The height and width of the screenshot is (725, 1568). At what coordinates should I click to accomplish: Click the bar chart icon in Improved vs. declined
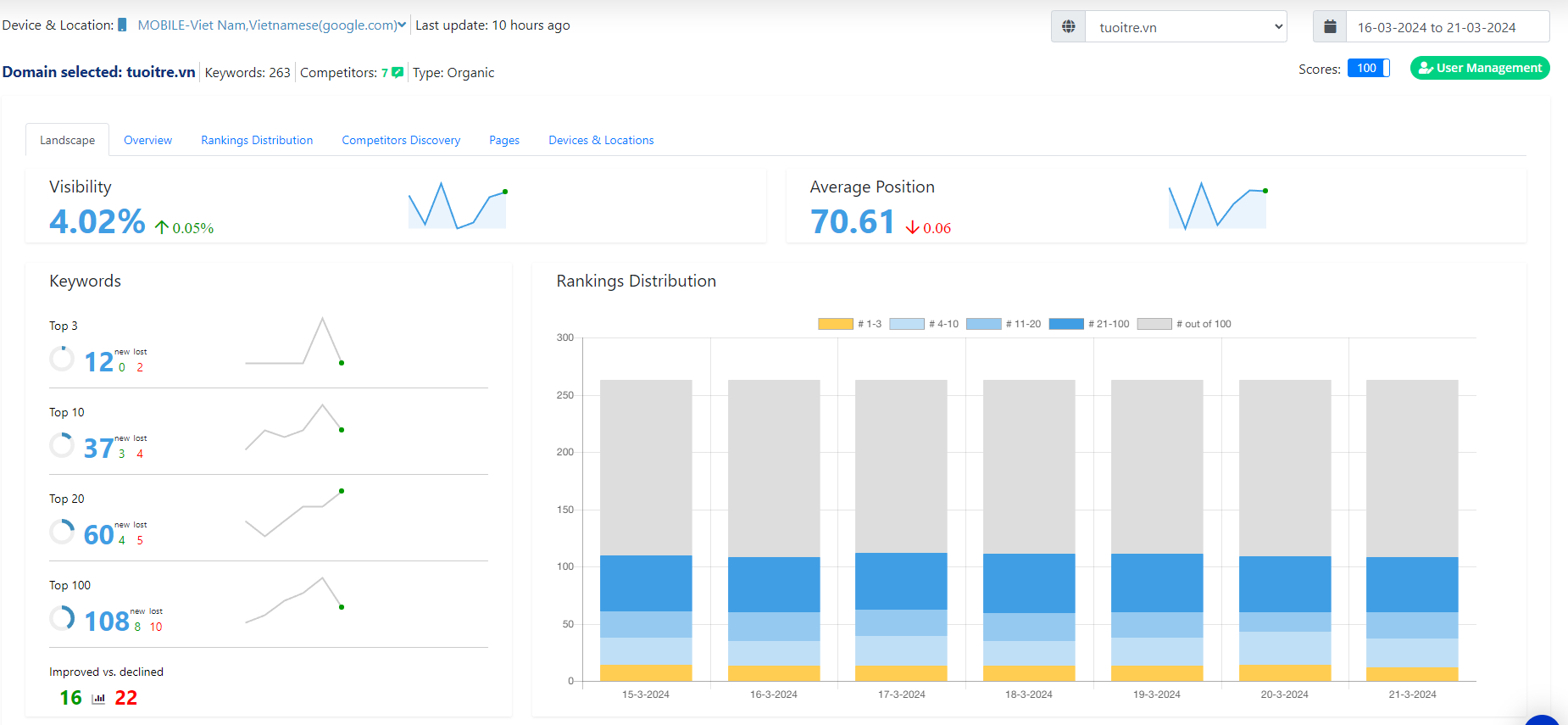(x=98, y=699)
